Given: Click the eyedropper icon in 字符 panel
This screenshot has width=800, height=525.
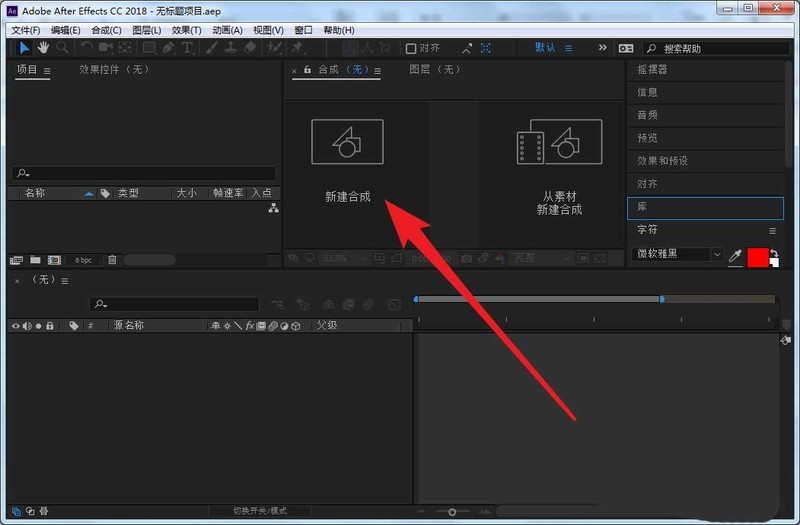Looking at the screenshot, I should 735,256.
